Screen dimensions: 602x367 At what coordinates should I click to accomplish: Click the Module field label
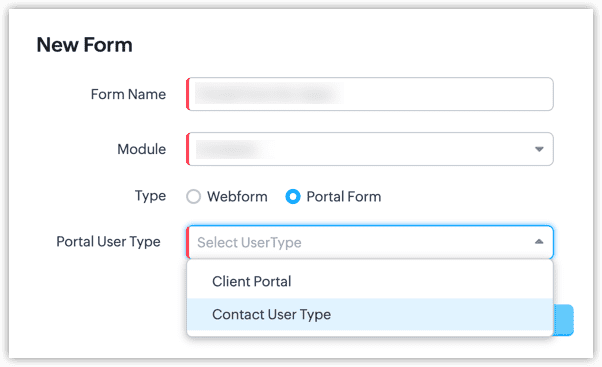click(x=142, y=149)
